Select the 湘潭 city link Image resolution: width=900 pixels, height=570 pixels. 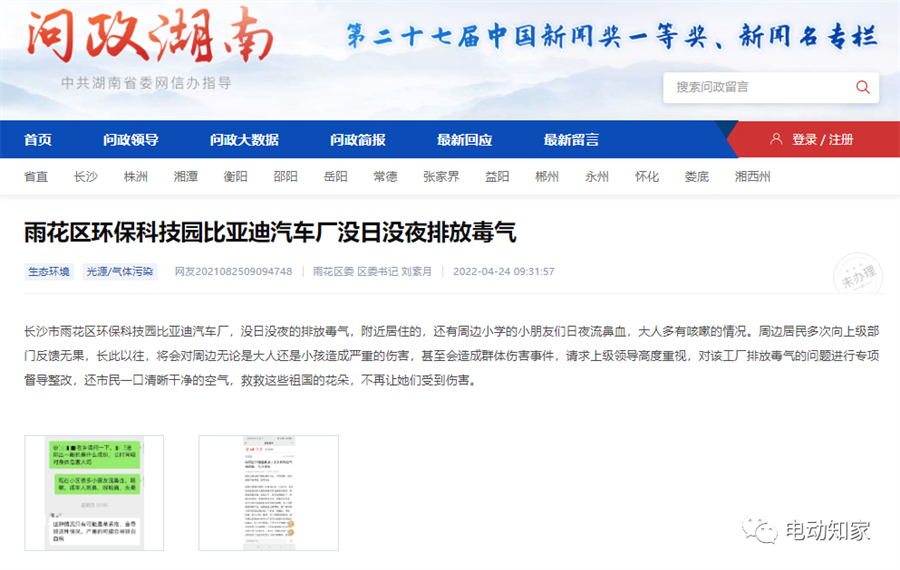click(185, 177)
